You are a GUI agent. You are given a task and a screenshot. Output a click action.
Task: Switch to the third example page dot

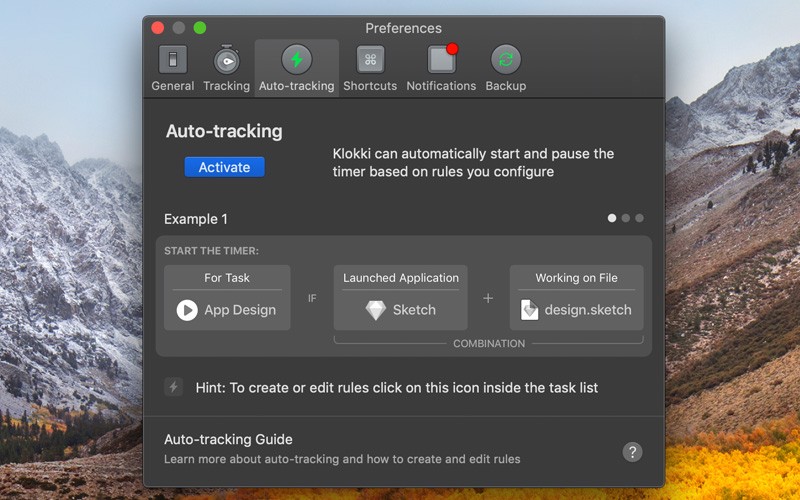639,218
